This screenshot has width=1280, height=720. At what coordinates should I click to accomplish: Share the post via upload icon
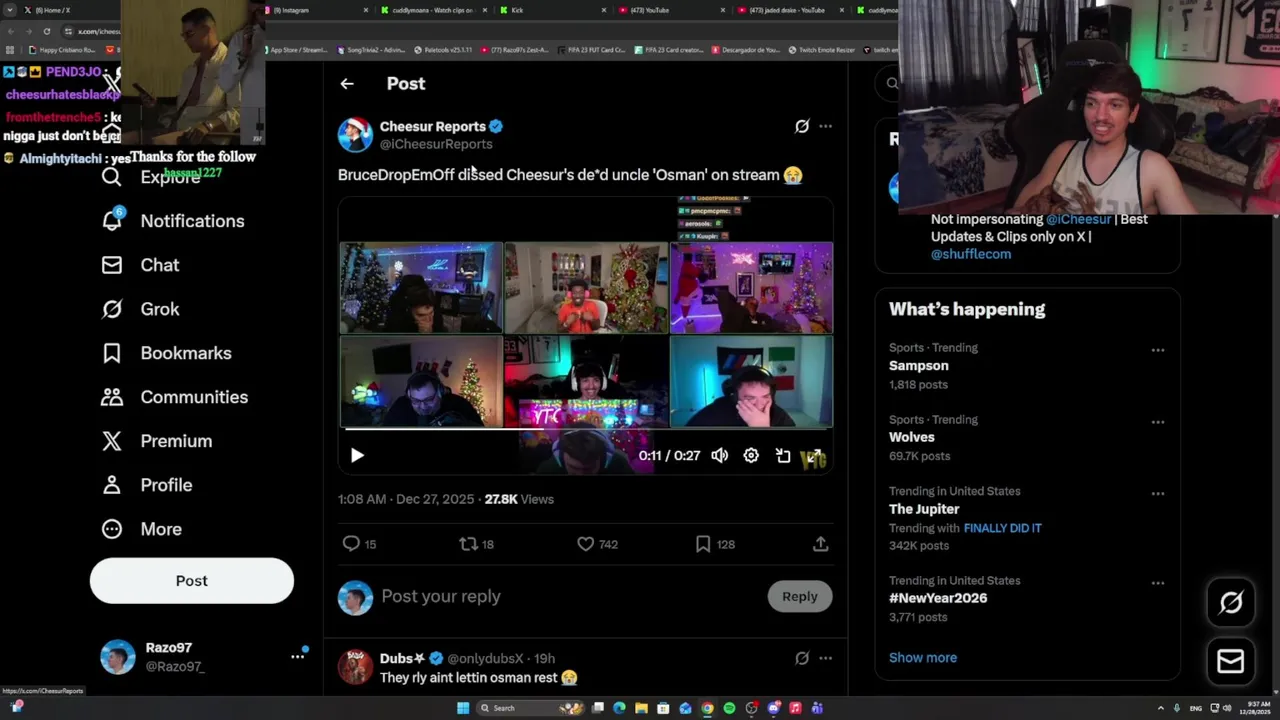[820, 544]
